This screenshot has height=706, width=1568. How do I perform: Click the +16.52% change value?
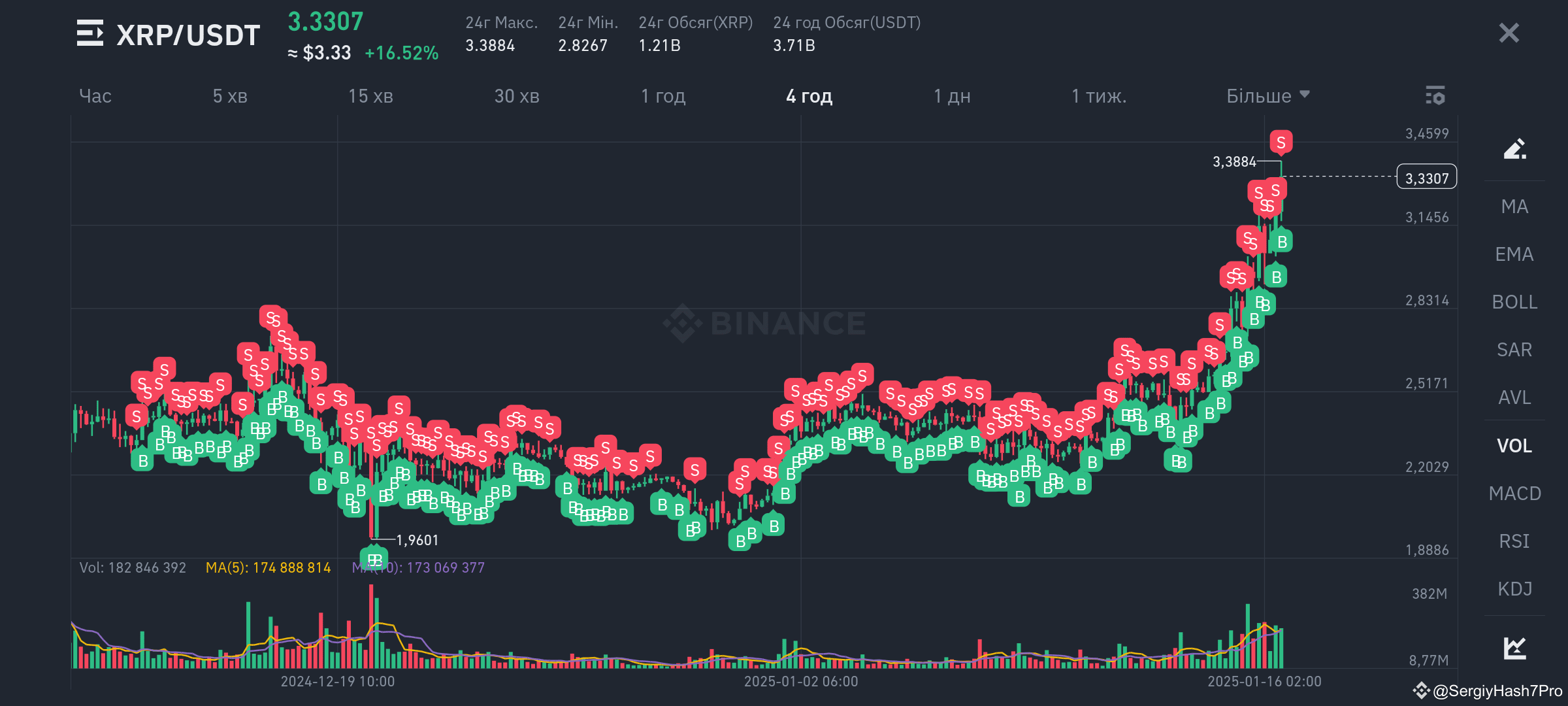click(401, 53)
